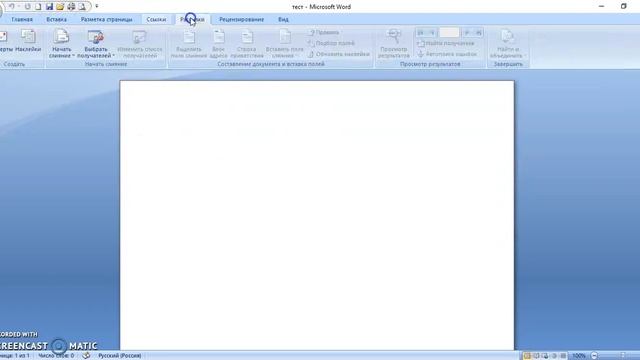Click Обновить наклейки update labels
640x360 pixels.
339,54
